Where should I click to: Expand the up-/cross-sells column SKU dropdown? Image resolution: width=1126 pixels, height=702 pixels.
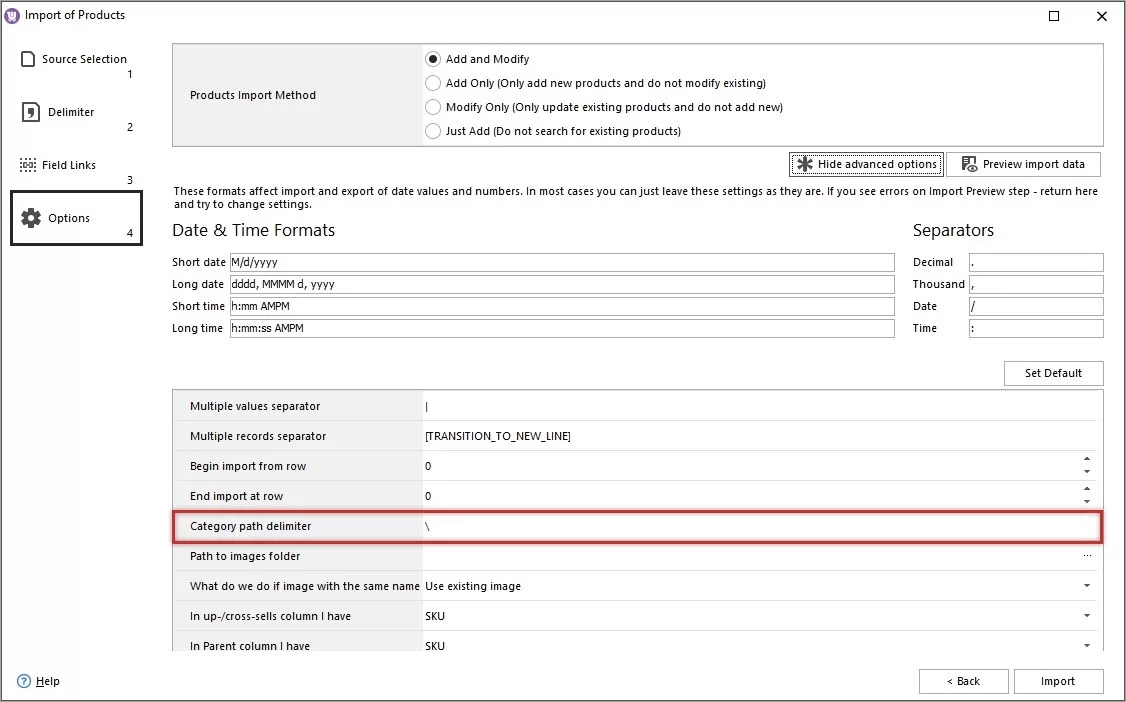[x=1086, y=616]
